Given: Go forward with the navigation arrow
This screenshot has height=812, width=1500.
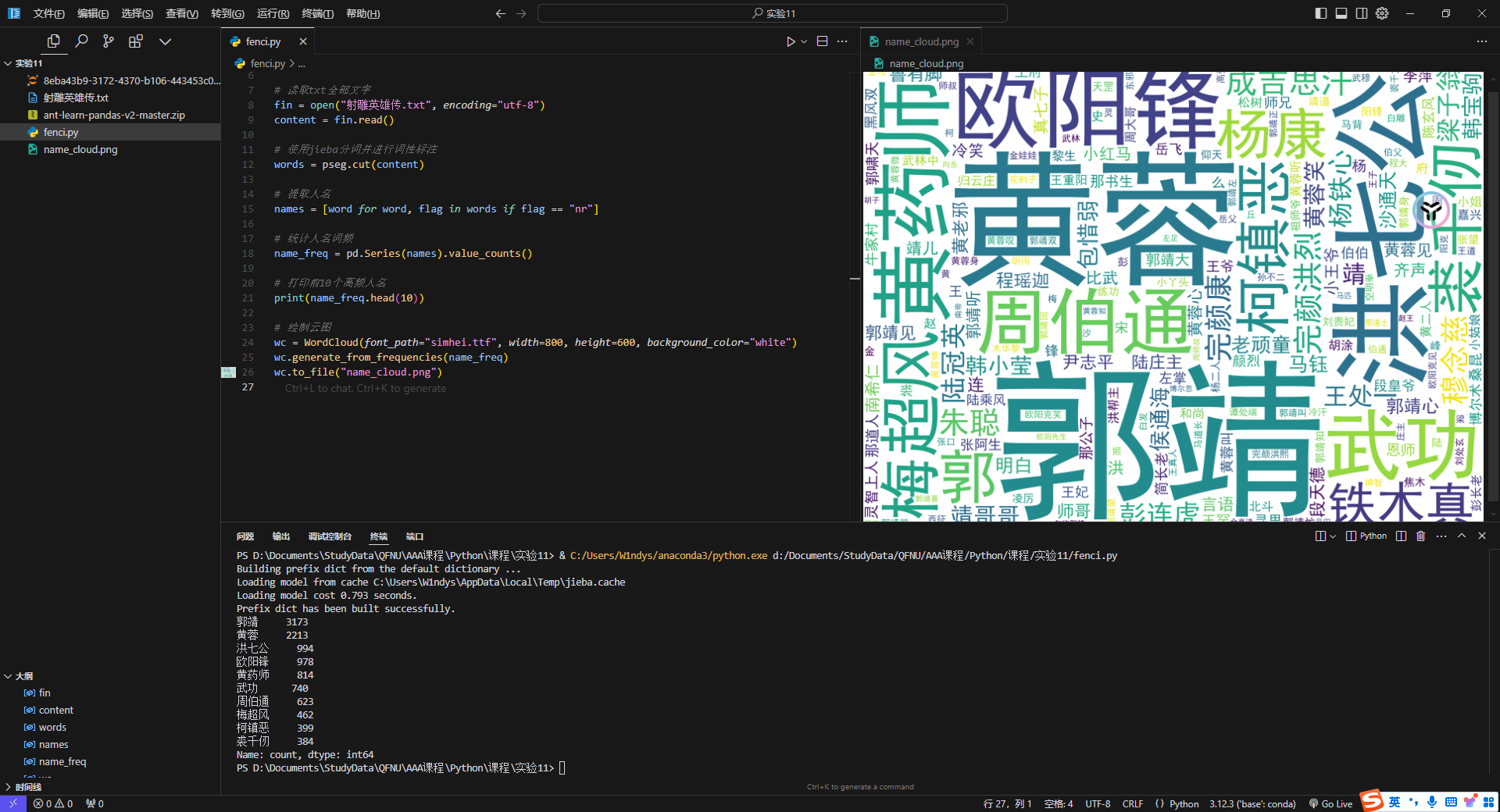Looking at the screenshot, I should (x=521, y=13).
